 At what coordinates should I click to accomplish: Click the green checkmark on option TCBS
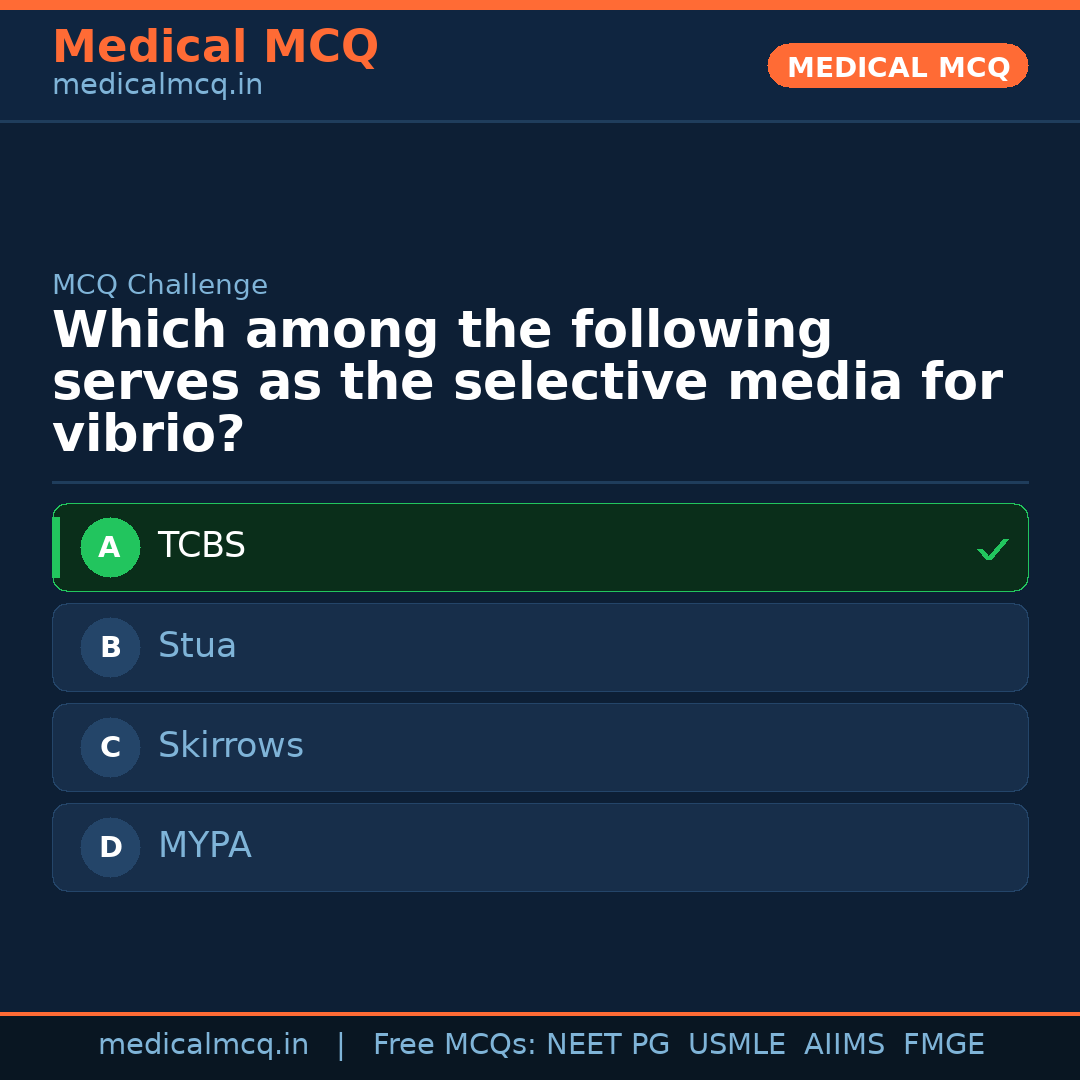992,548
